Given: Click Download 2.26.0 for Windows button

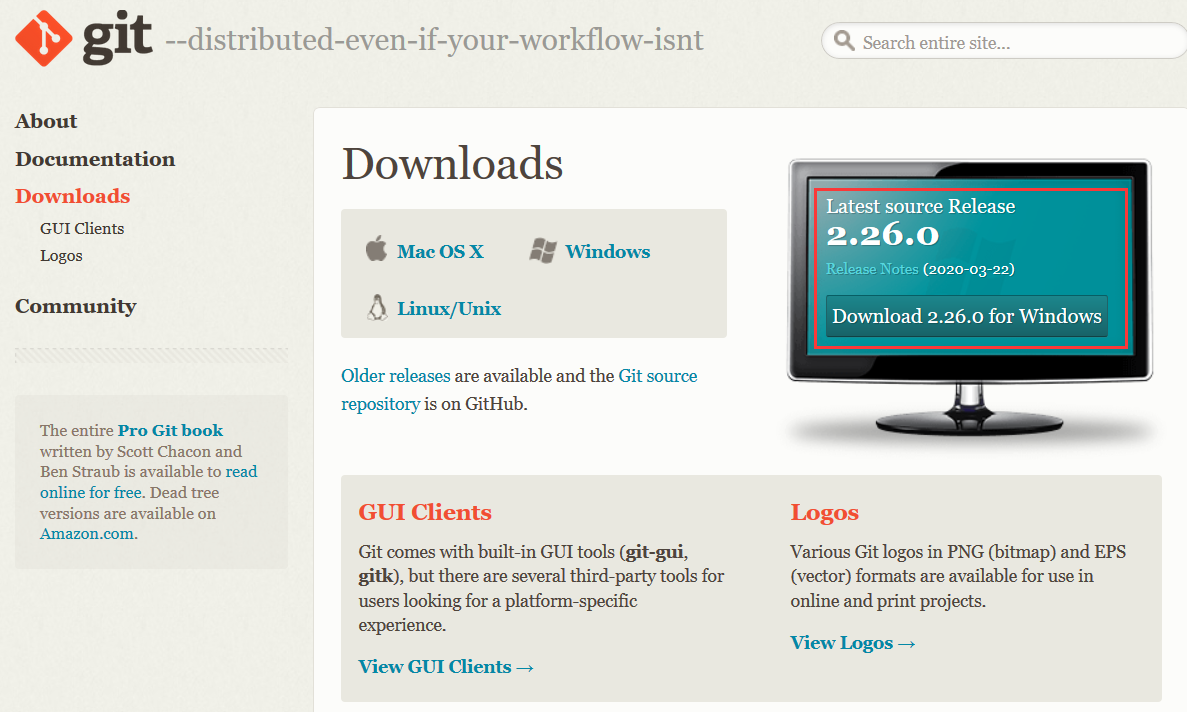Looking at the screenshot, I should (x=967, y=316).
